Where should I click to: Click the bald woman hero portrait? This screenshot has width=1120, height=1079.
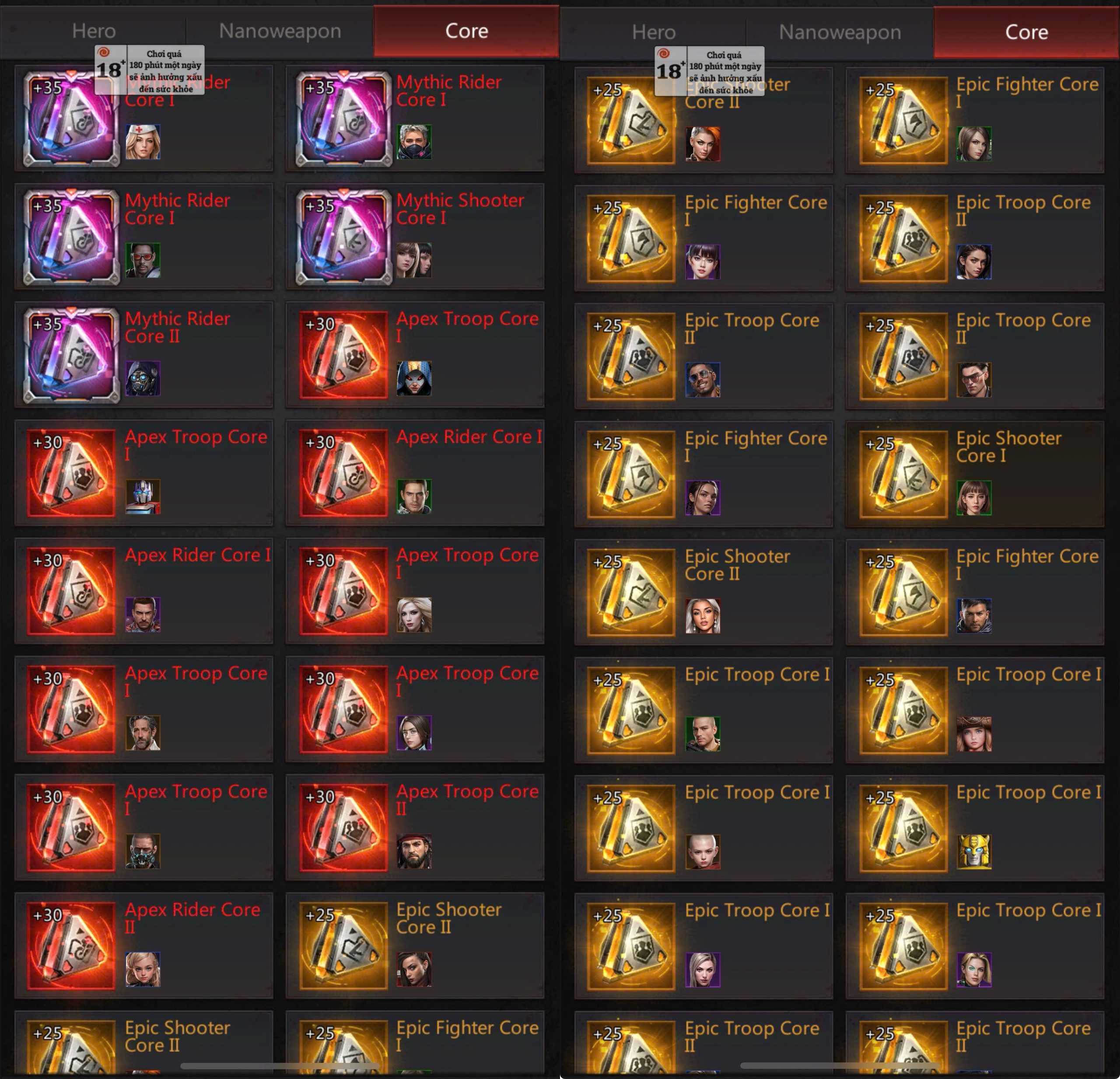[x=702, y=852]
